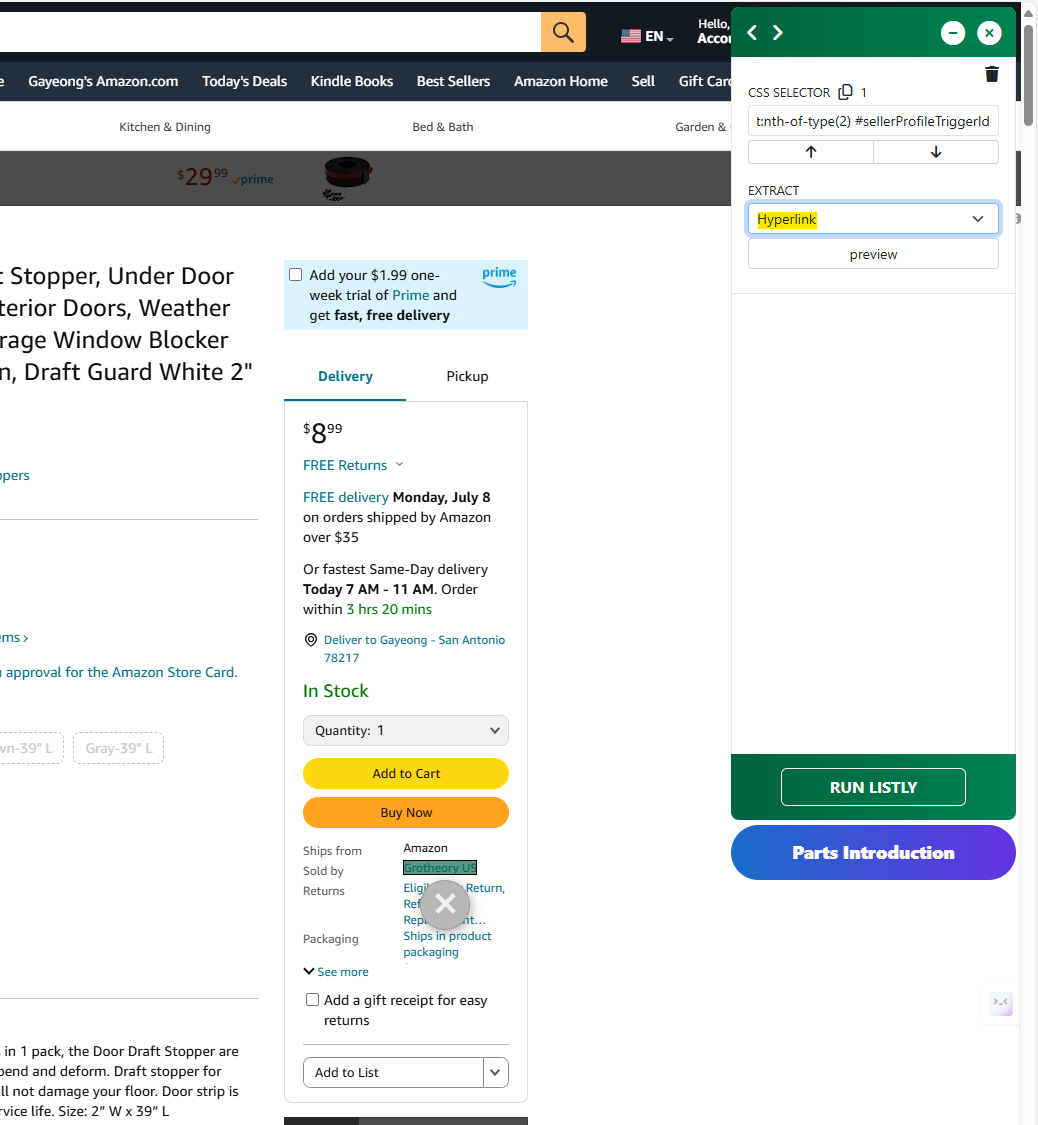Delete the selector with trash icon

(x=992, y=74)
